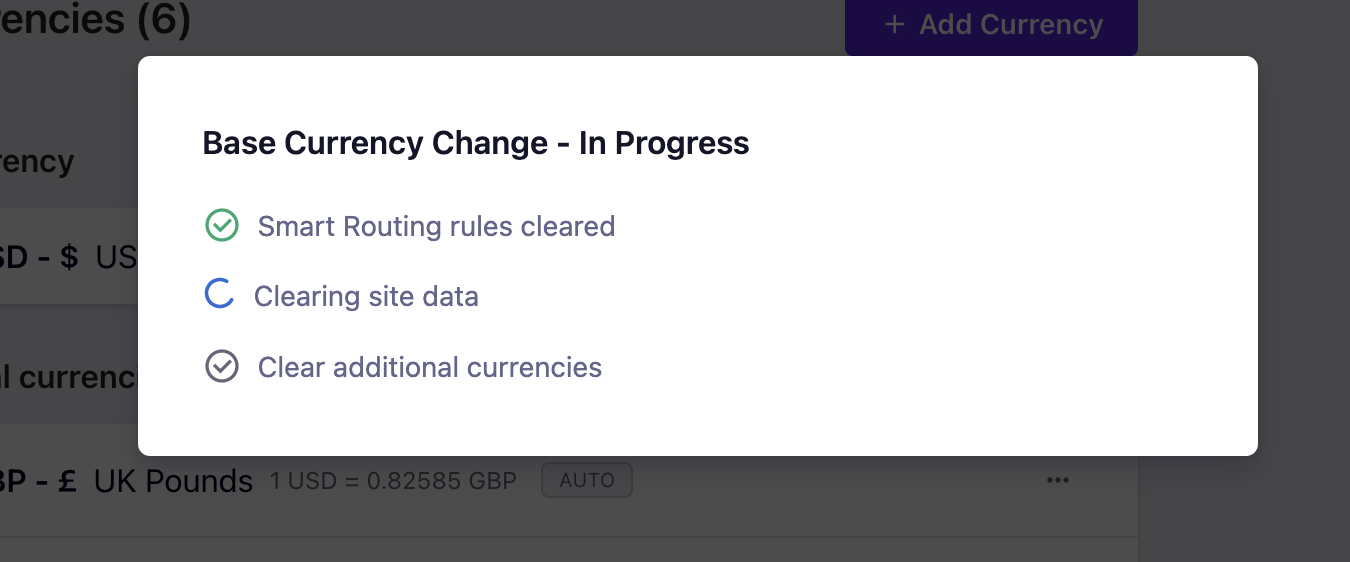The image size is (1350, 562).
Task: Click the AUTO badge on GBP row
Action: point(587,481)
